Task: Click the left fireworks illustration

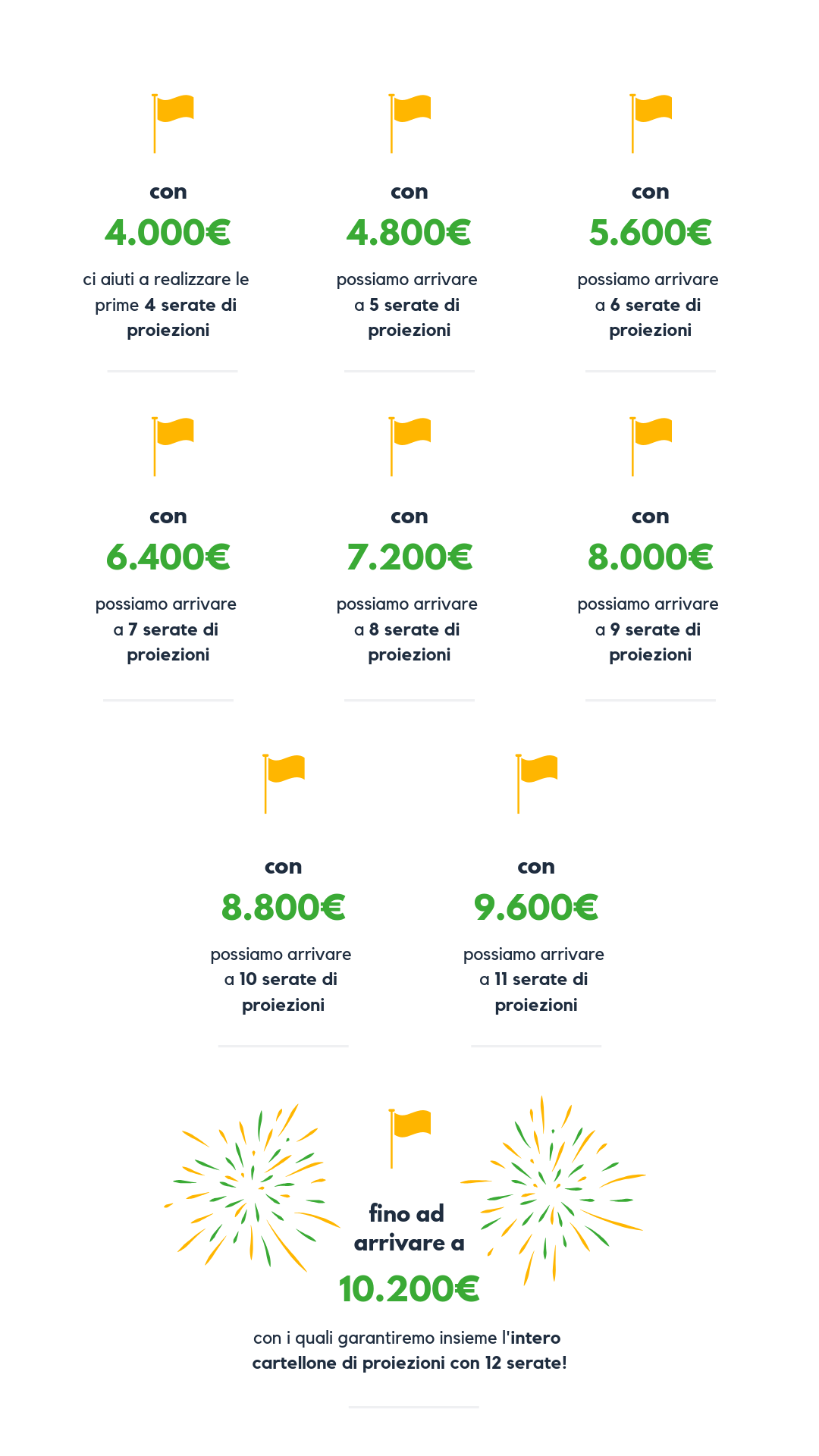Action: pos(252,1187)
